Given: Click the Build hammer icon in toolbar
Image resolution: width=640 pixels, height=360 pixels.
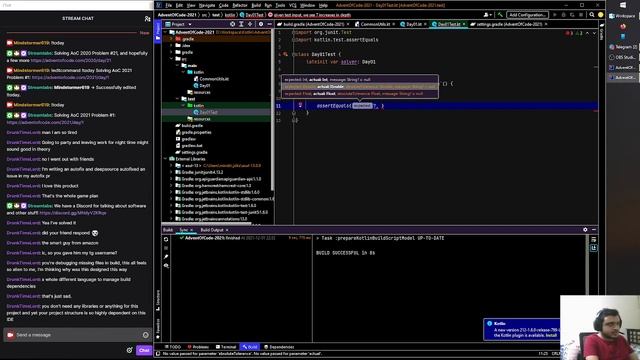Looking at the screenshot, I should (500, 15).
